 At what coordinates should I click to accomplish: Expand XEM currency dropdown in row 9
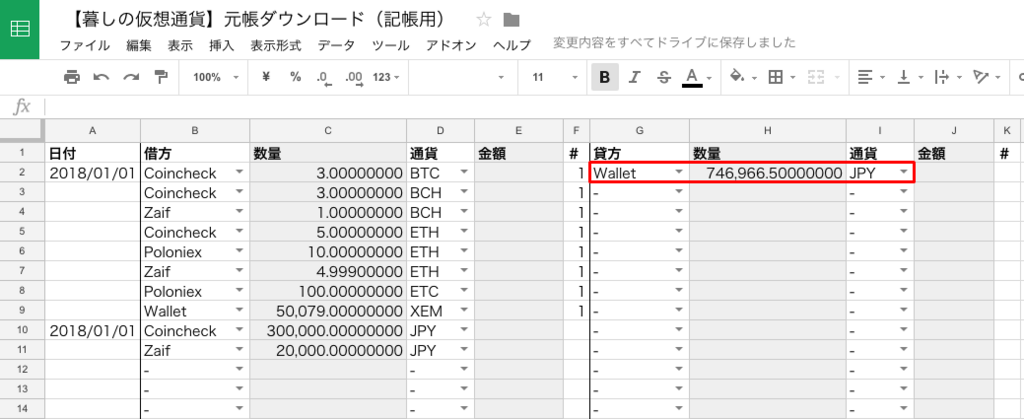click(x=464, y=311)
